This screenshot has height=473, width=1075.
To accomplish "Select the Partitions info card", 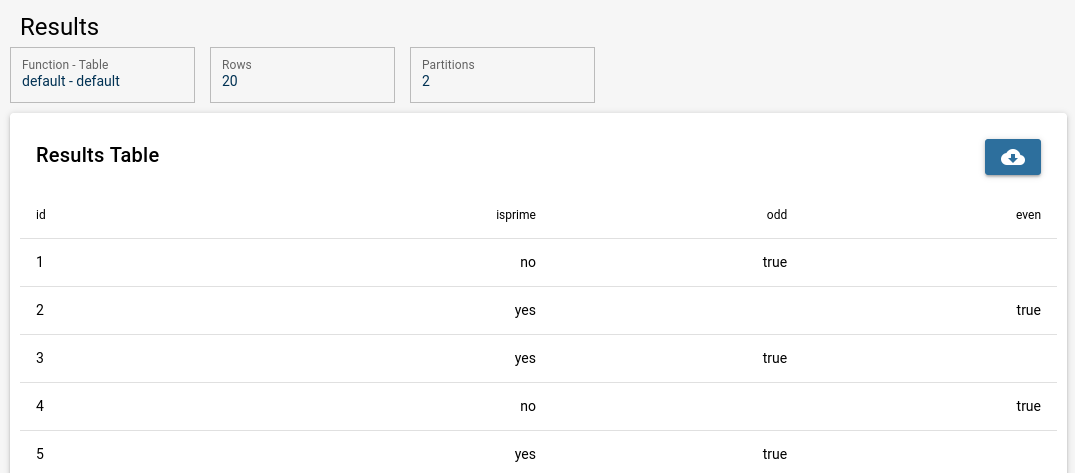I will (503, 75).
